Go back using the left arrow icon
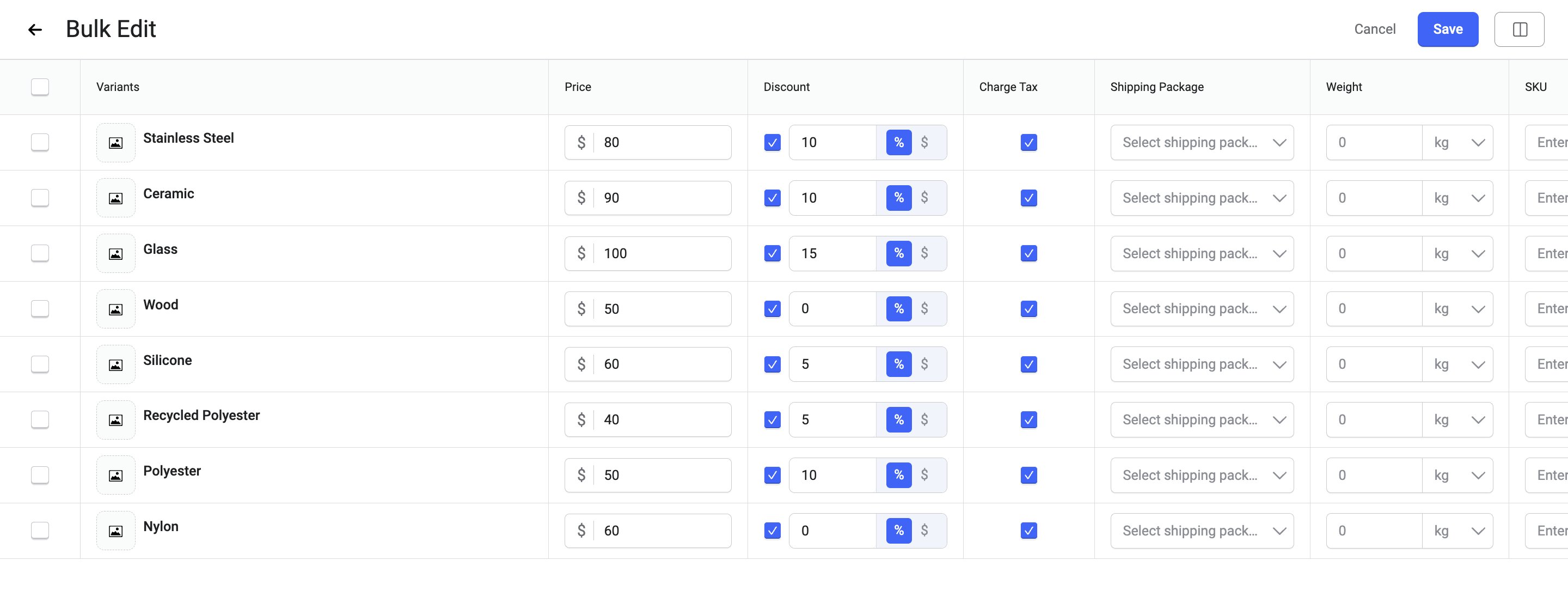 (x=35, y=29)
